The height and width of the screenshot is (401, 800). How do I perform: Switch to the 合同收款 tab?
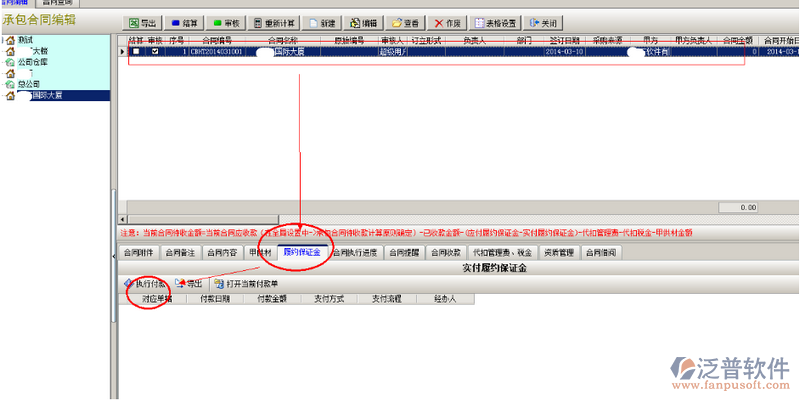(446, 253)
